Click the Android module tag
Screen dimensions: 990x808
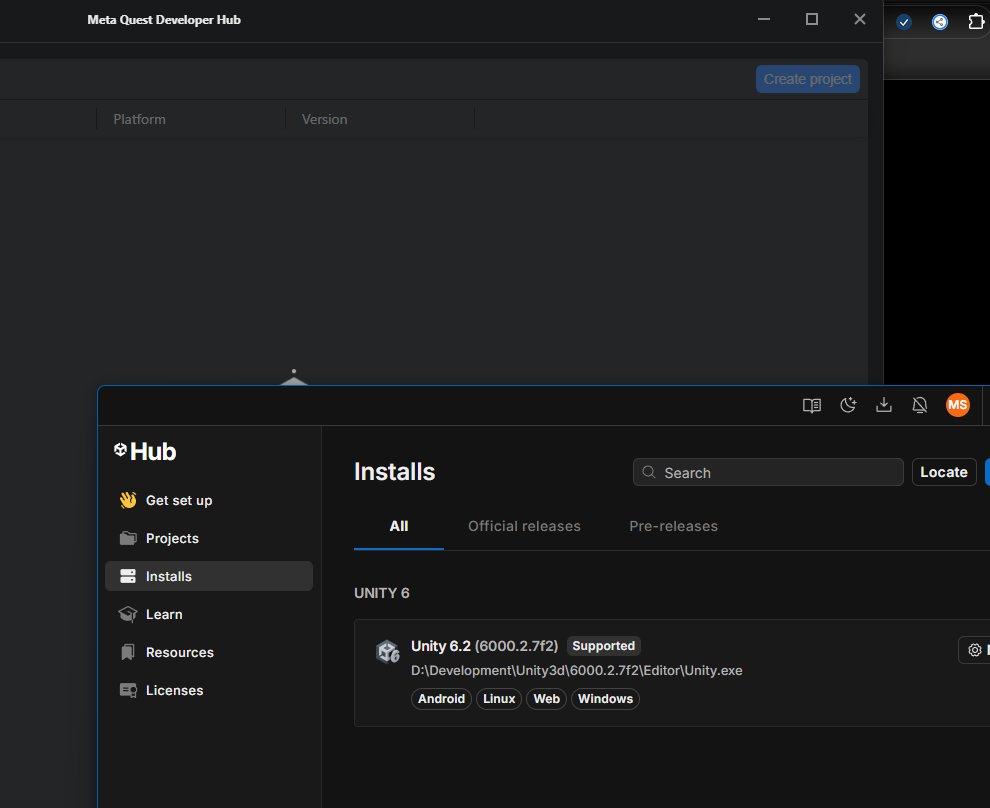pyautogui.click(x=441, y=699)
